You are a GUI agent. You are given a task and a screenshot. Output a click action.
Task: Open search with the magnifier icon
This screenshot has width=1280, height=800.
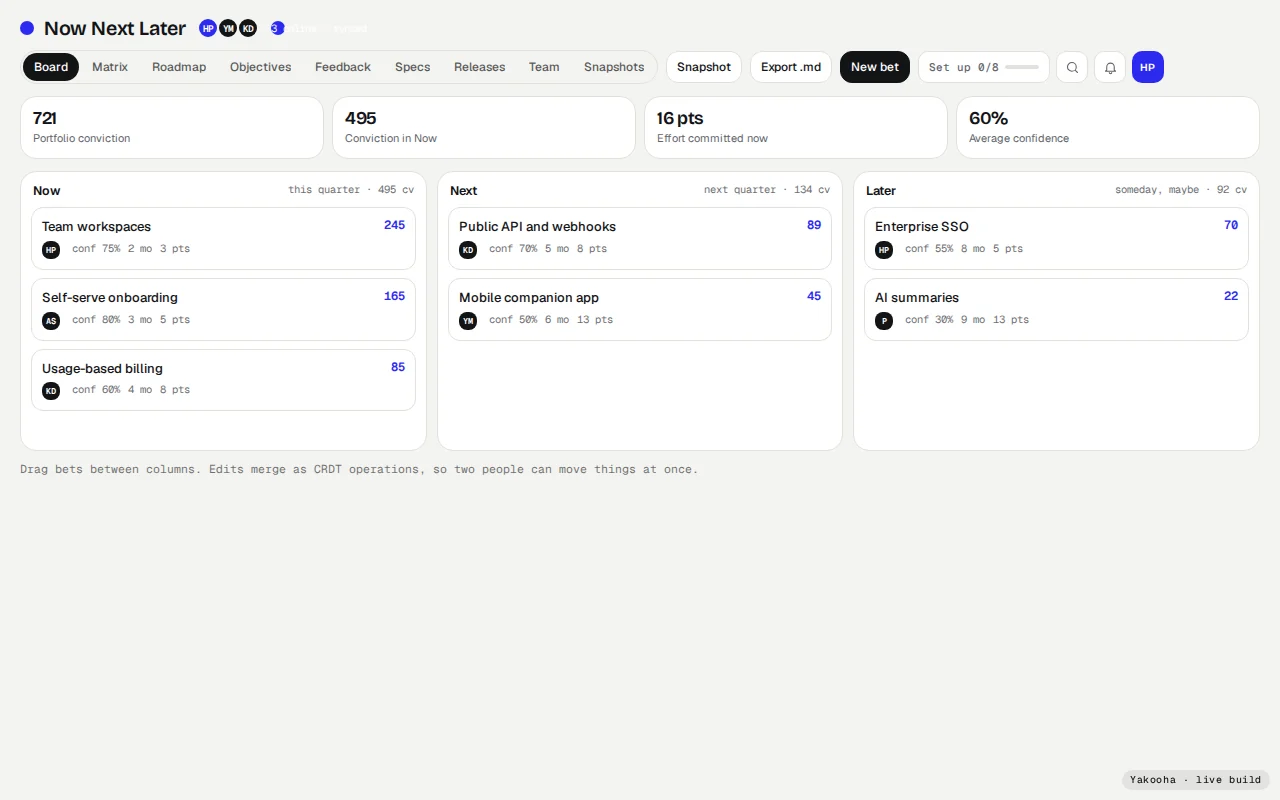(1072, 67)
